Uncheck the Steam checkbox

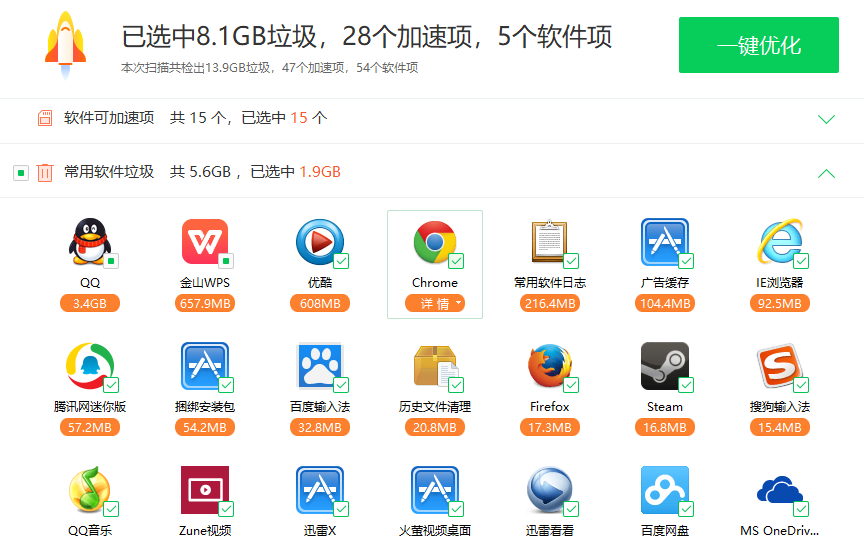coord(686,385)
